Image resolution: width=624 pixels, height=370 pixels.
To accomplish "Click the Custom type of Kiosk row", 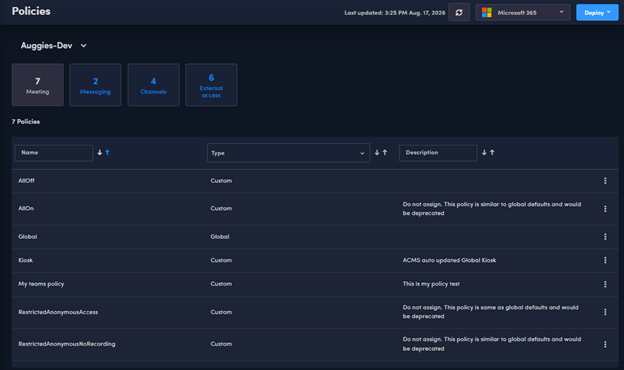I will point(221,260).
